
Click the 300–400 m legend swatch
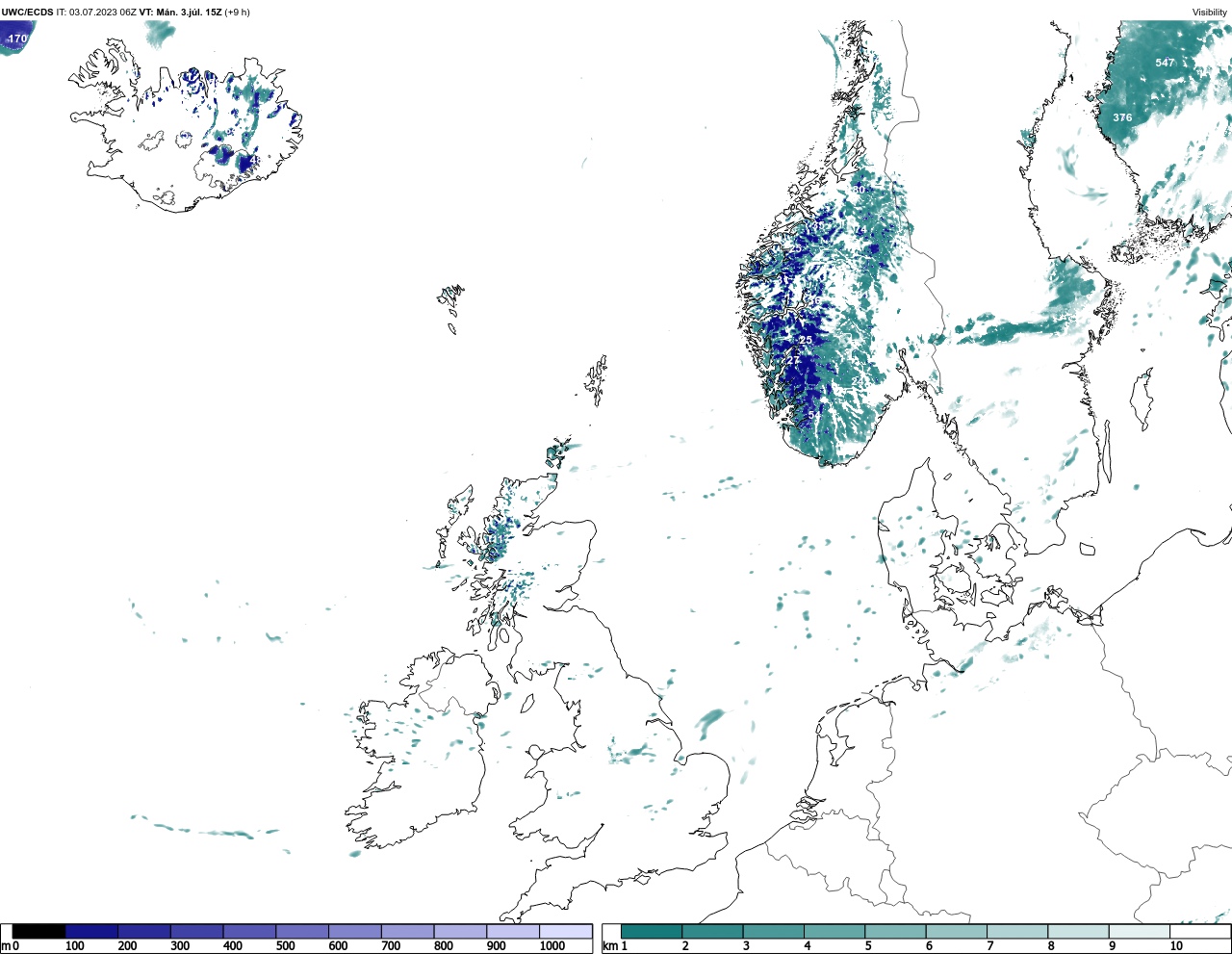tap(197, 931)
